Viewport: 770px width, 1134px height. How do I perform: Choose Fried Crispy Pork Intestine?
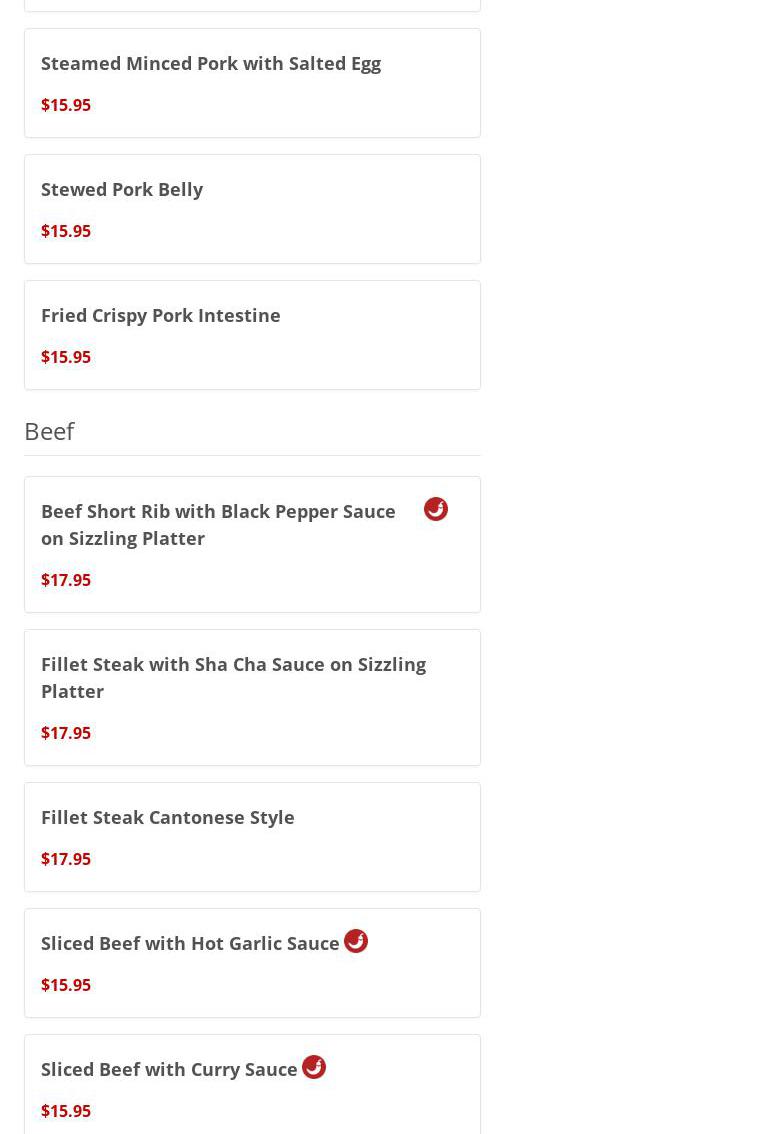tap(161, 315)
